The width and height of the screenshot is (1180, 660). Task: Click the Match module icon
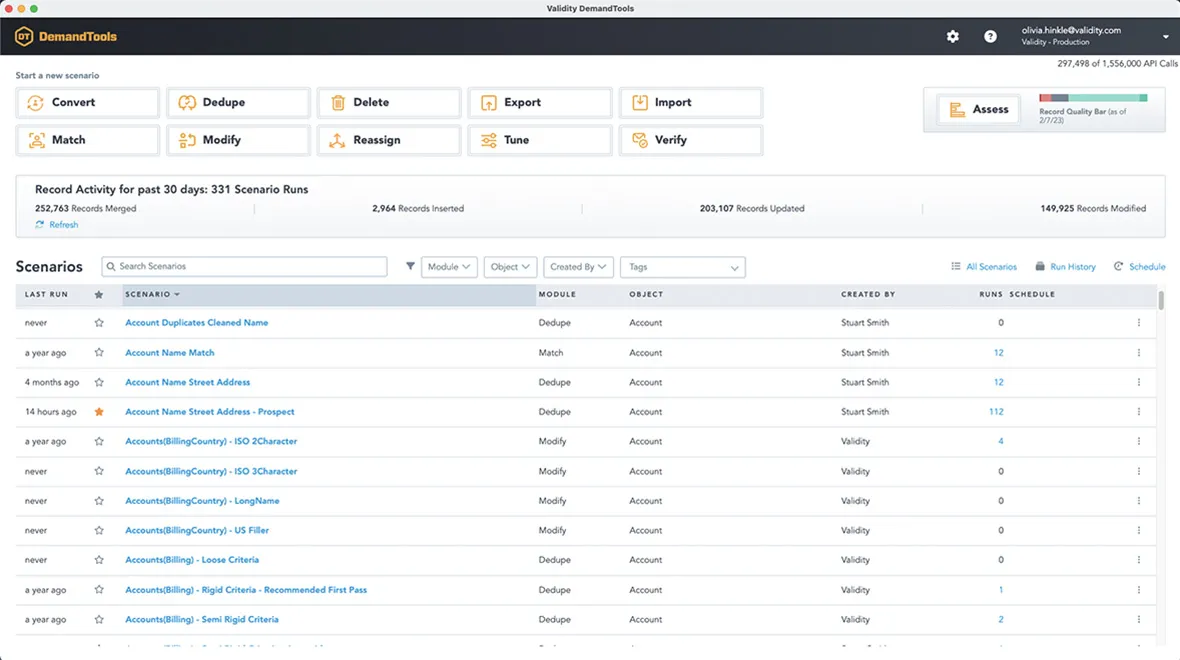(x=36, y=140)
